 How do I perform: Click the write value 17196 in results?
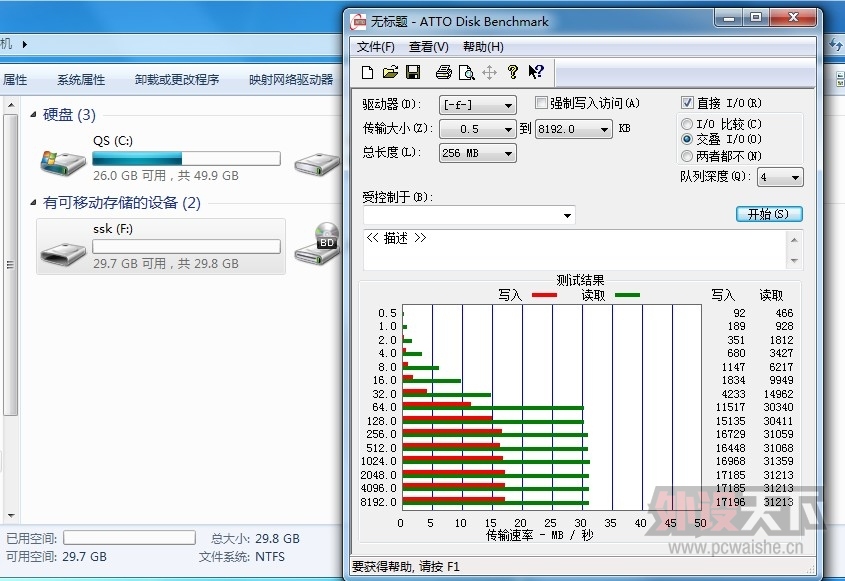pyautogui.click(x=731, y=502)
